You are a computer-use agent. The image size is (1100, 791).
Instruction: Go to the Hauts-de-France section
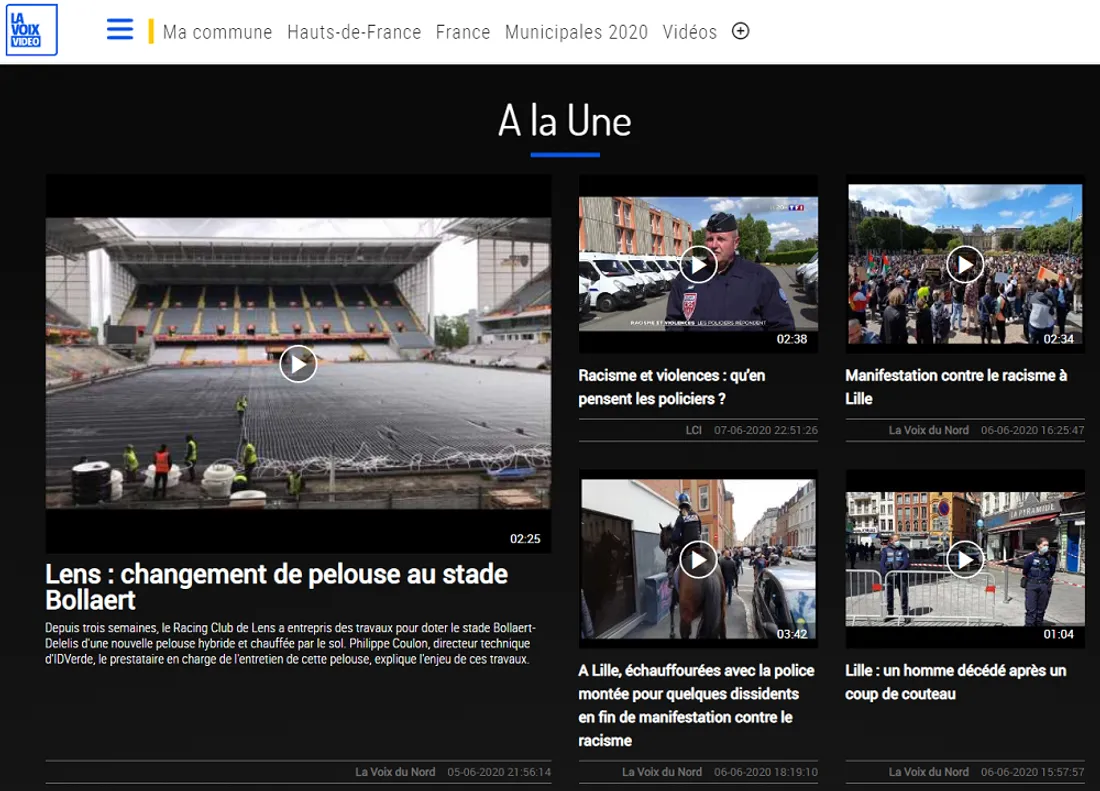354,32
